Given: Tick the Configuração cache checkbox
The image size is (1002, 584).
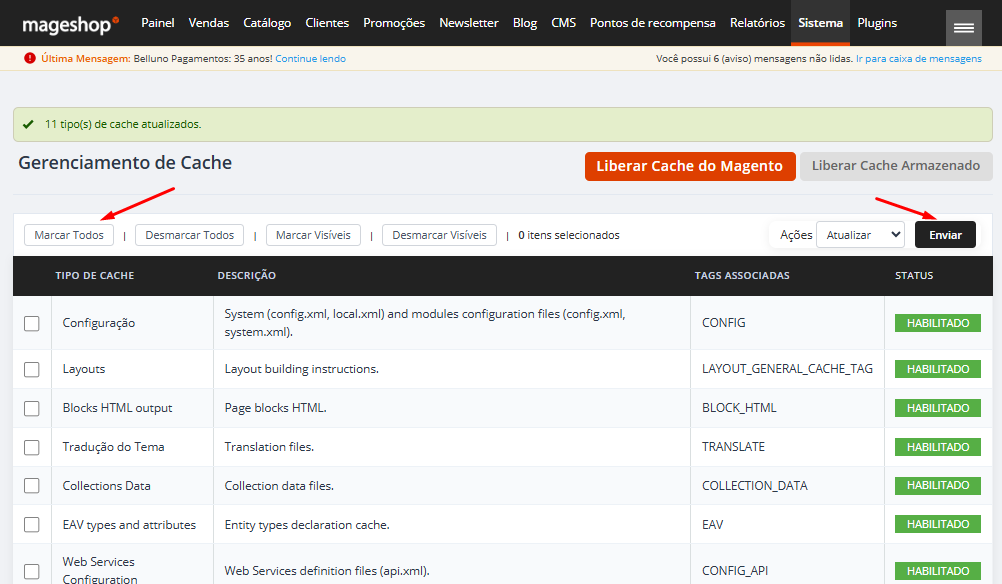Looking at the screenshot, I should point(31,323).
